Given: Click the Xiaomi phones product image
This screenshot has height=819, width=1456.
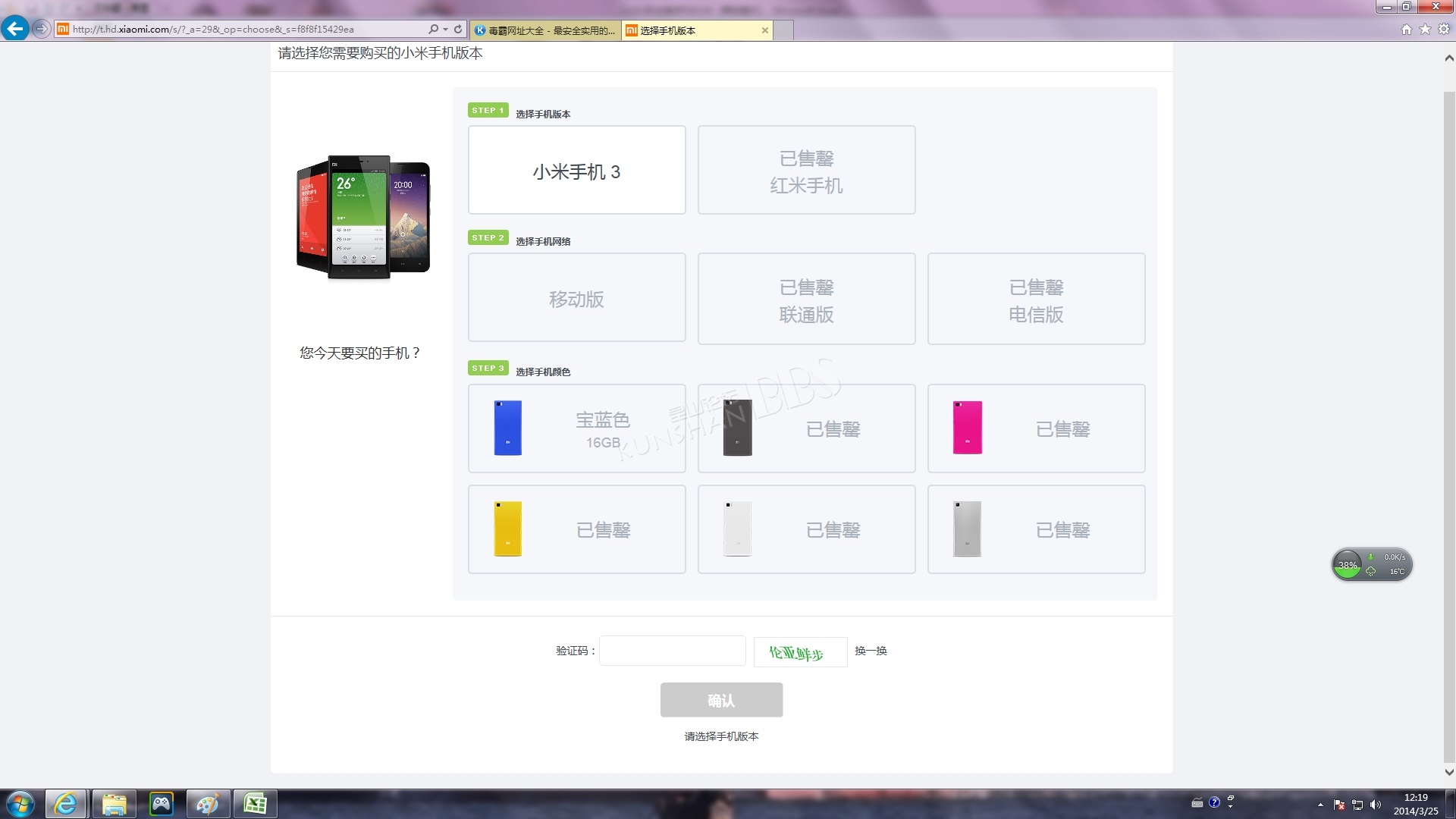Looking at the screenshot, I should click(x=362, y=218).
